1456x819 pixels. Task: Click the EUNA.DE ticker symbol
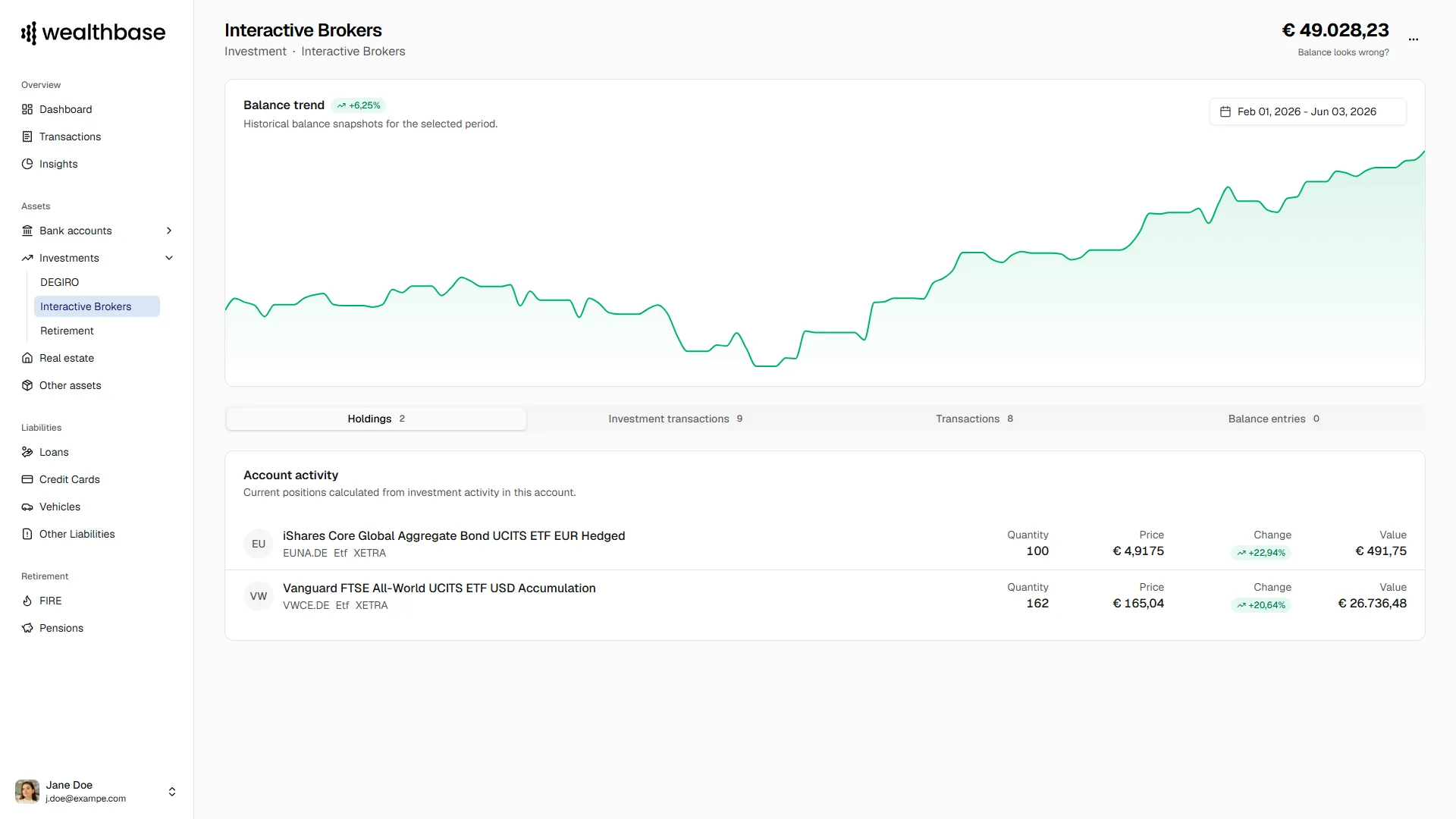(305, 553)
